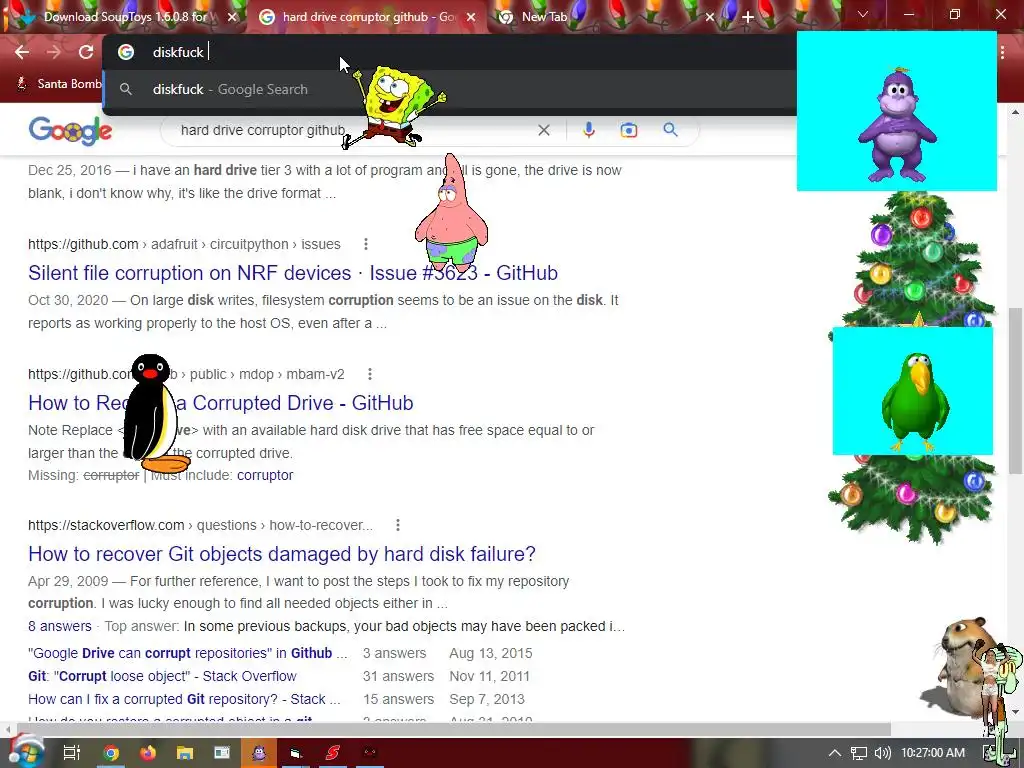Close the hard drive corruptor github tab

click(x=471, y=17)
